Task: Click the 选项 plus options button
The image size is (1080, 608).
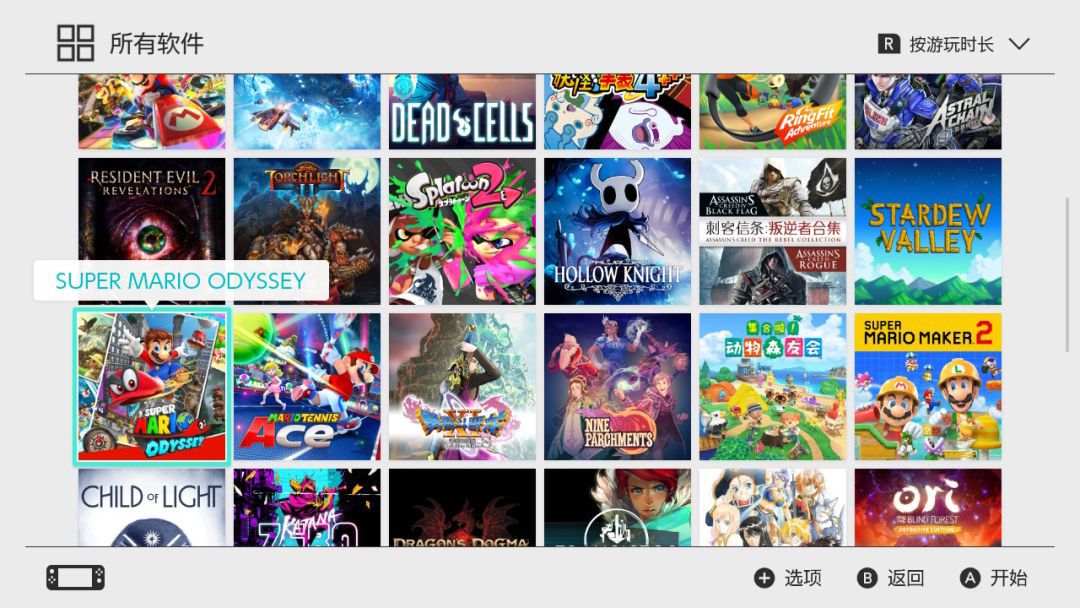Action: (x=788, y=578)
